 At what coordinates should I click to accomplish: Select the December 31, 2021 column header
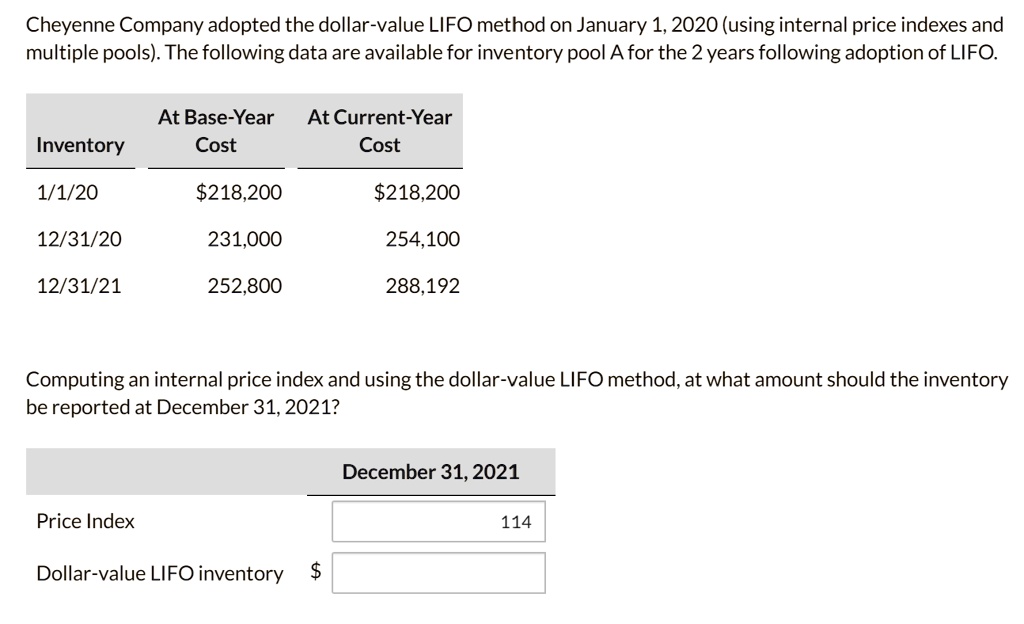(430, 471)
